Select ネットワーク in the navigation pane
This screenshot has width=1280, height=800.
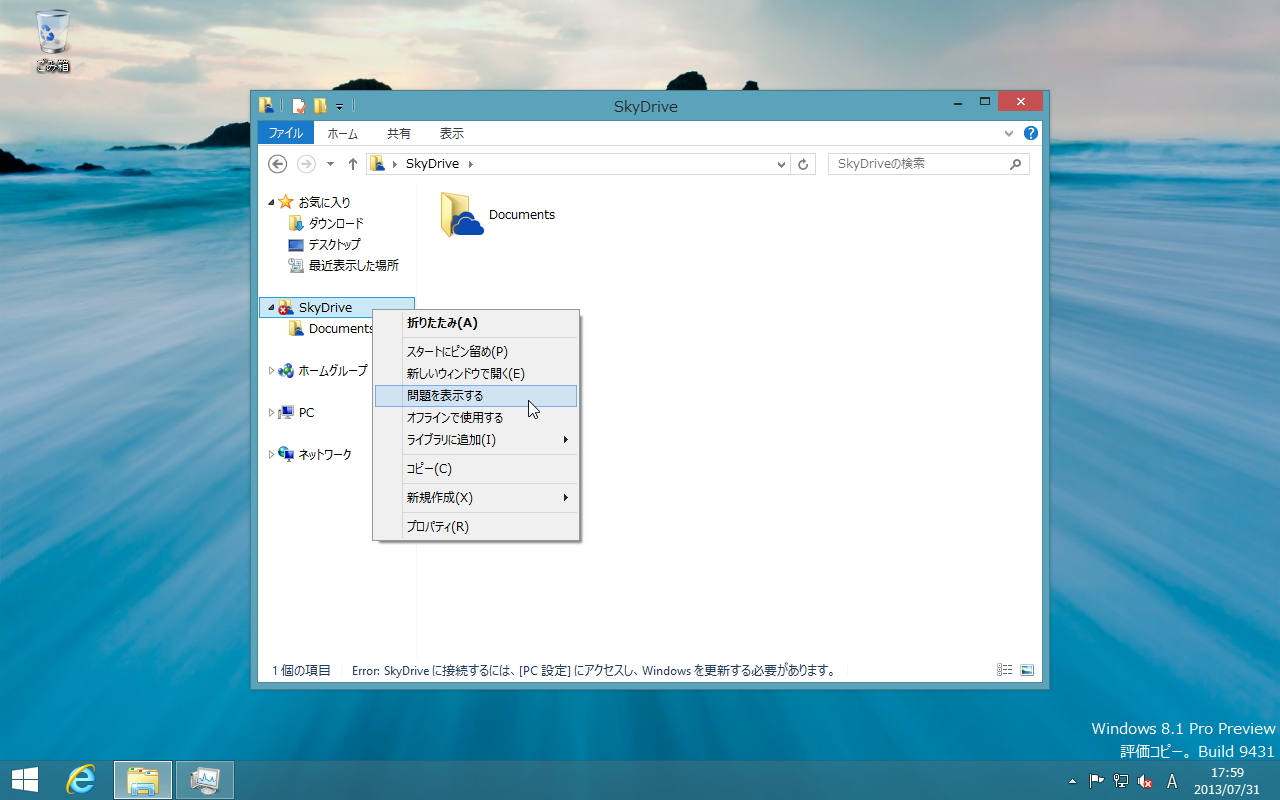pos(325,454)
